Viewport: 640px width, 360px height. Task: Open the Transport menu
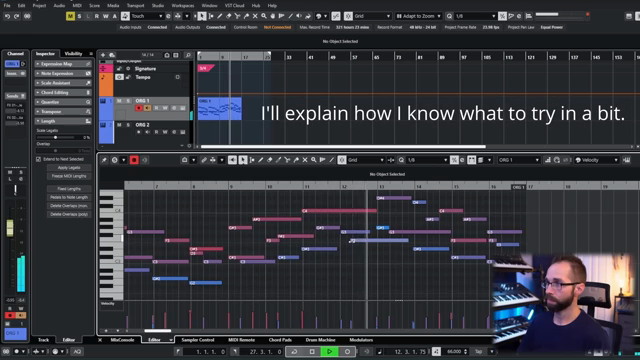[x=136, y=6]
